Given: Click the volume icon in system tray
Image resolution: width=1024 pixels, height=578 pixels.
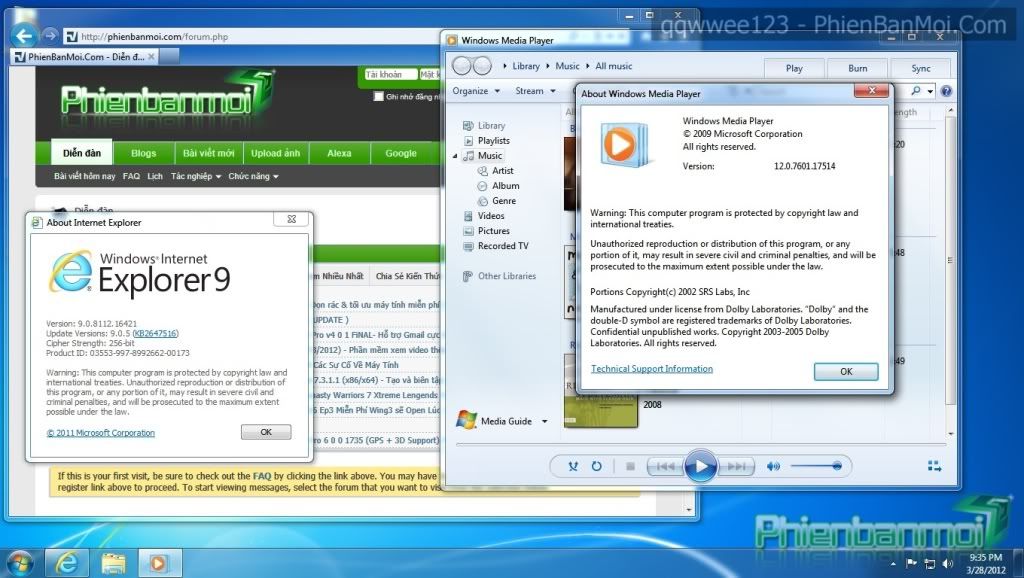Looking at the screenshot, I should pos(948,563).
